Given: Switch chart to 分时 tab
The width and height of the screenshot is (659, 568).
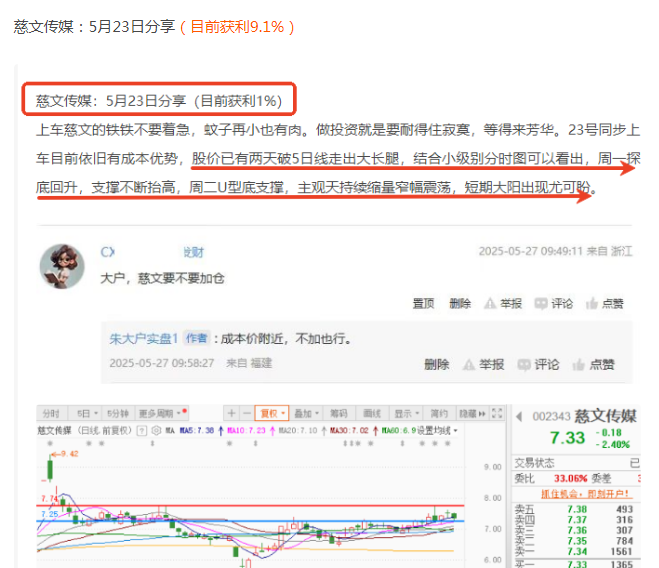Looking at the screenshot, I should [51, 414].
